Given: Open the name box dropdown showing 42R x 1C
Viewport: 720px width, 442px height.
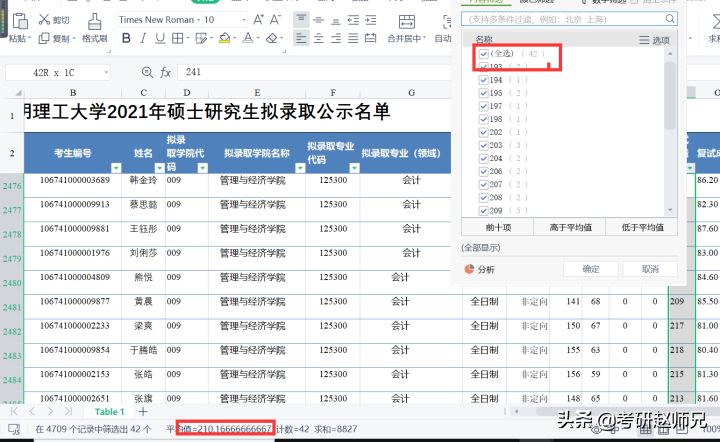Looking at the screenshot, I should [106, 72].
